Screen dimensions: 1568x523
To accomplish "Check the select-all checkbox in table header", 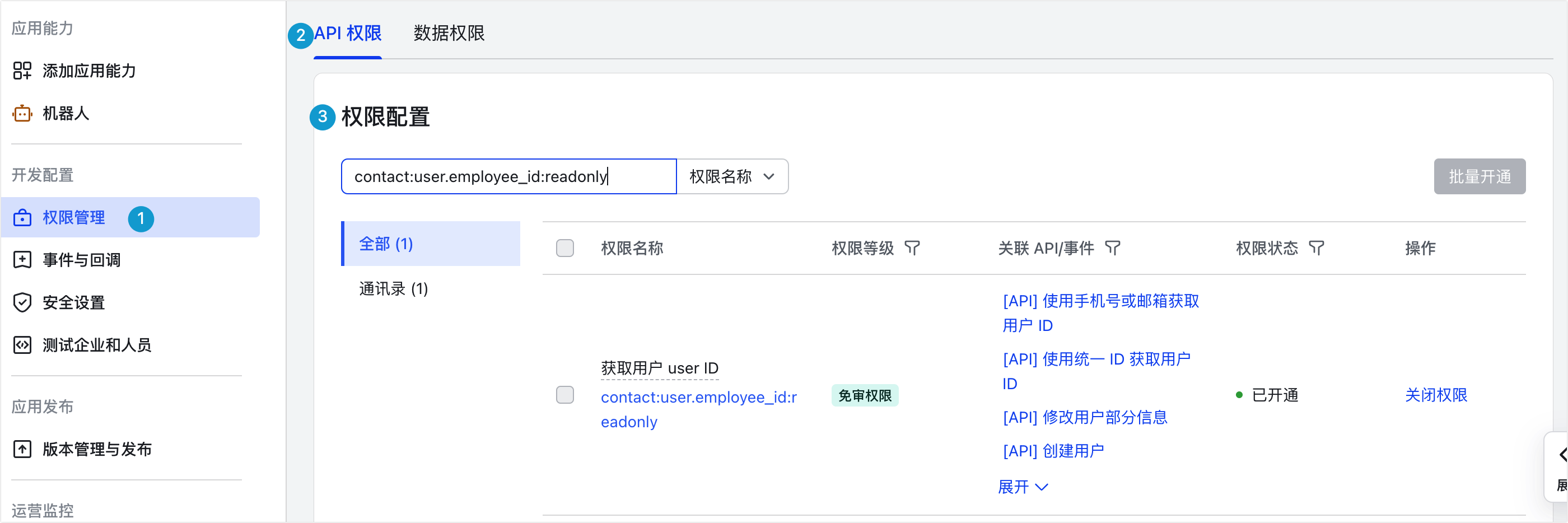I will point(565,248).
